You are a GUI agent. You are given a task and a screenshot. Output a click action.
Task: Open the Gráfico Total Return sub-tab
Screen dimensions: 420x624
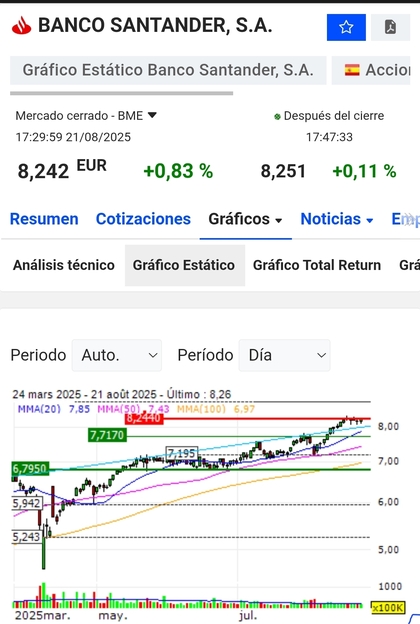tap(317, 265)
